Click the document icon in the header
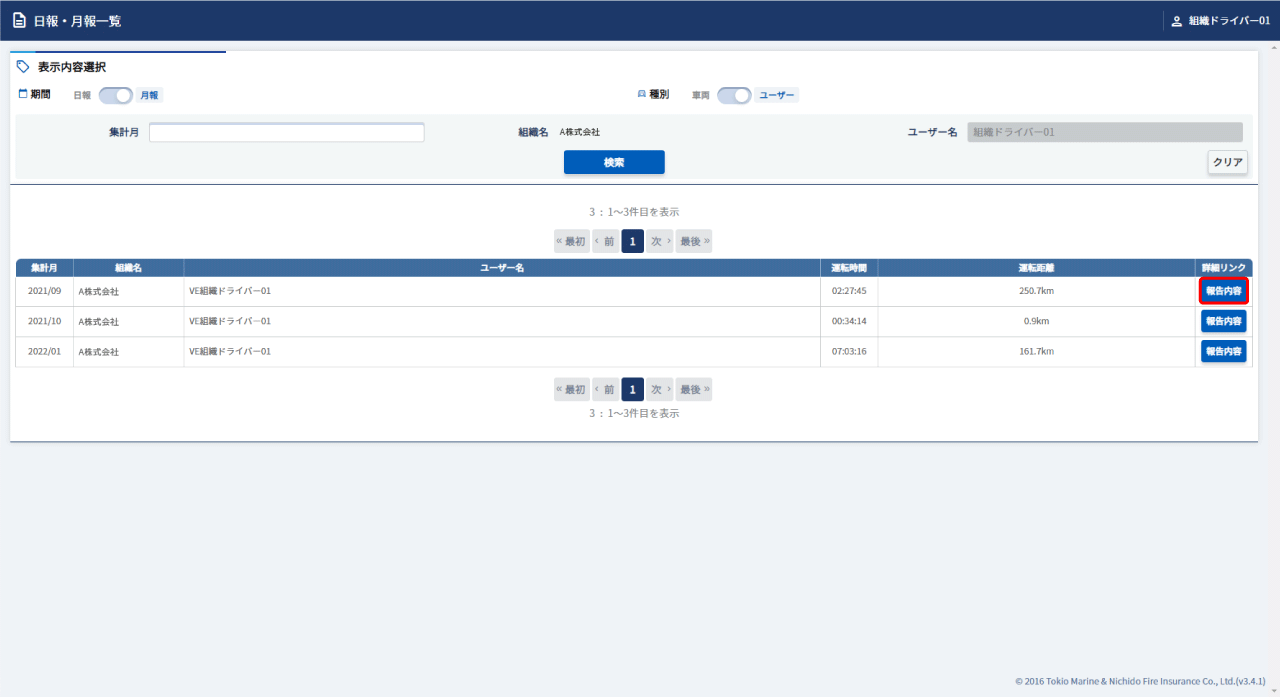Viewport: 1280px width, 697px height. (x=19, y=21)
